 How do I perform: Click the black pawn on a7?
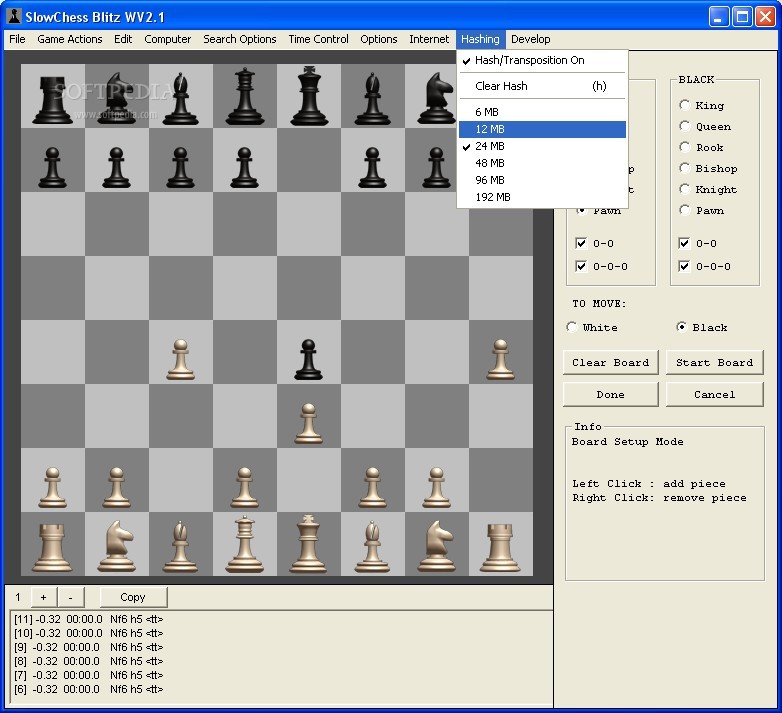[x=52, y=168]
